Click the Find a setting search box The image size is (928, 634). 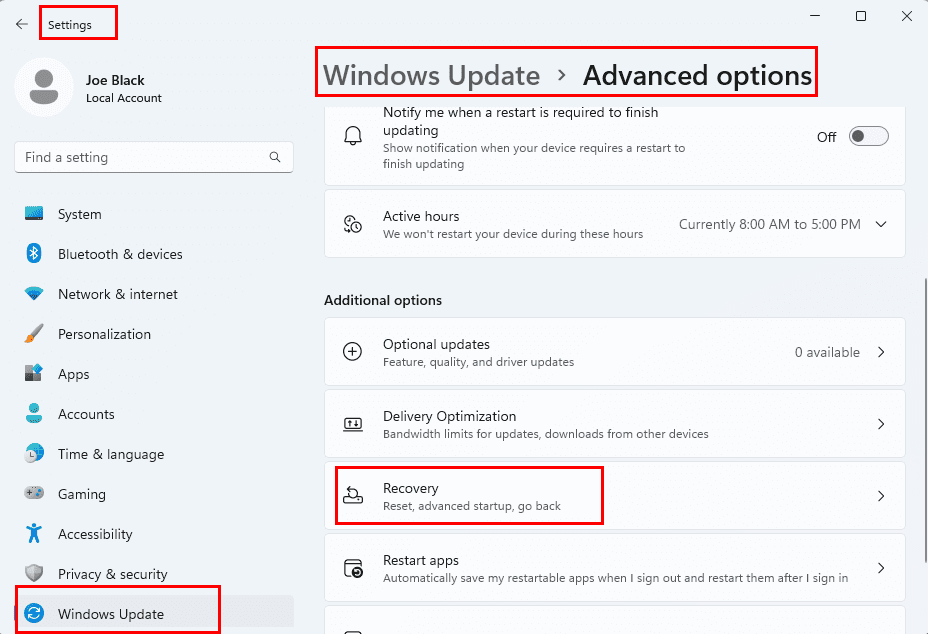154,157
